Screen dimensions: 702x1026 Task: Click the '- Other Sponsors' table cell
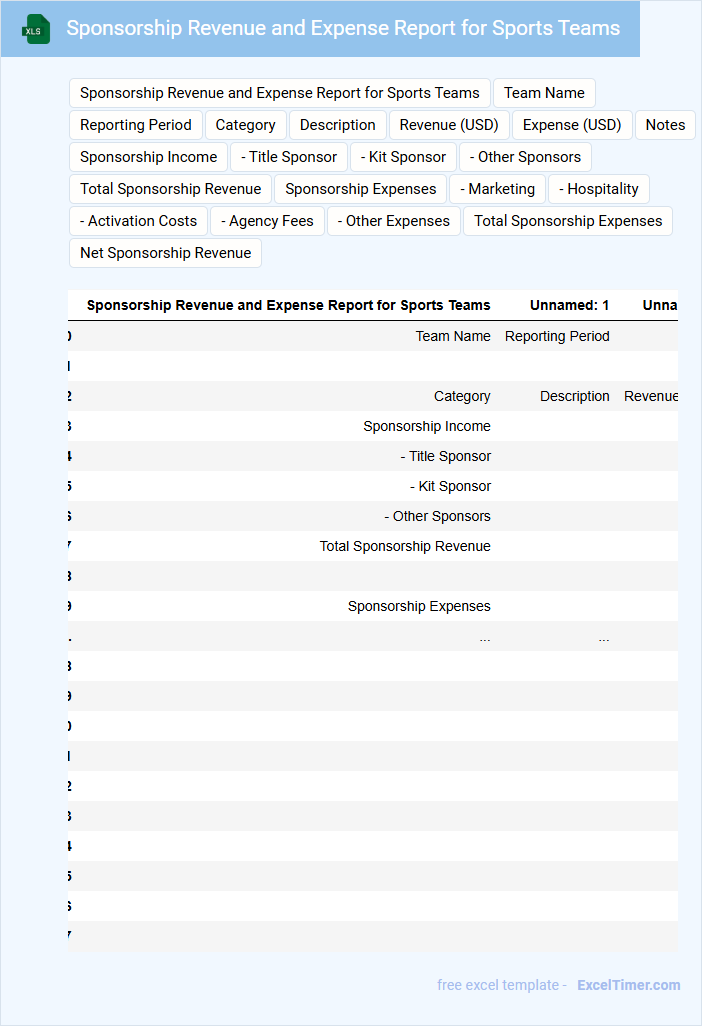437,517
